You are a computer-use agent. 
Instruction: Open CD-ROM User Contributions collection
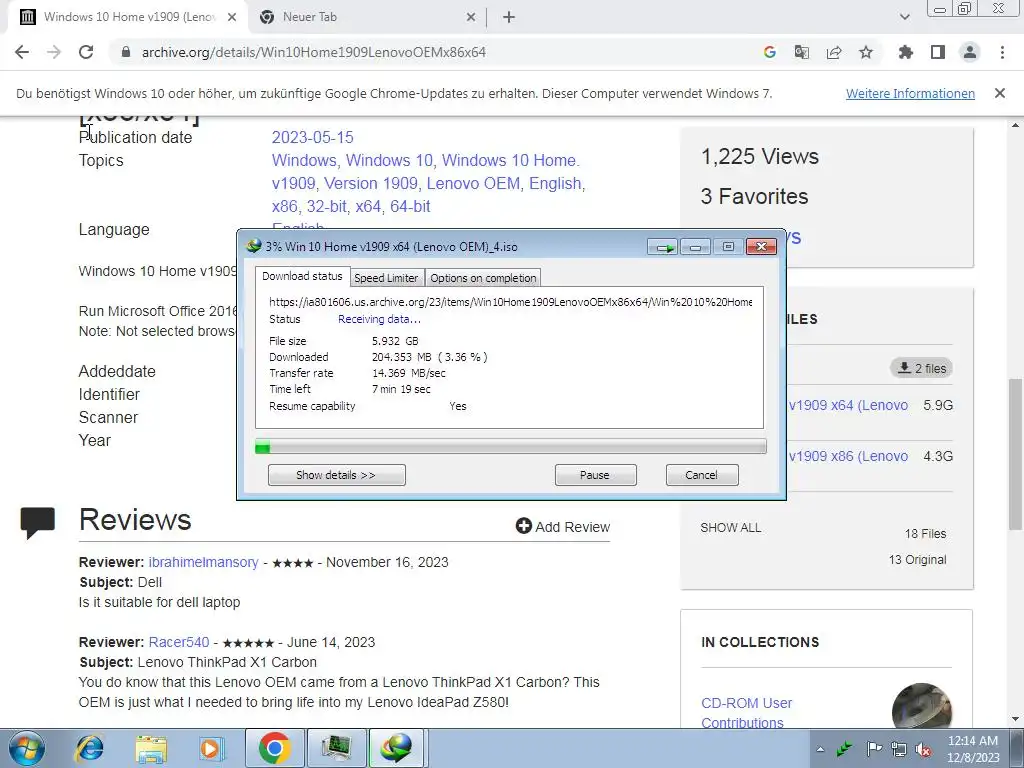click(746, 712)
